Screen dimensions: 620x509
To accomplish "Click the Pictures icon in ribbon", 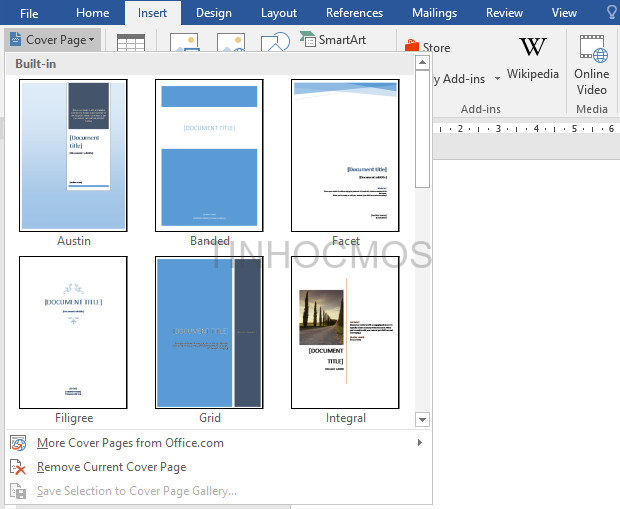I will click(184, 42).
